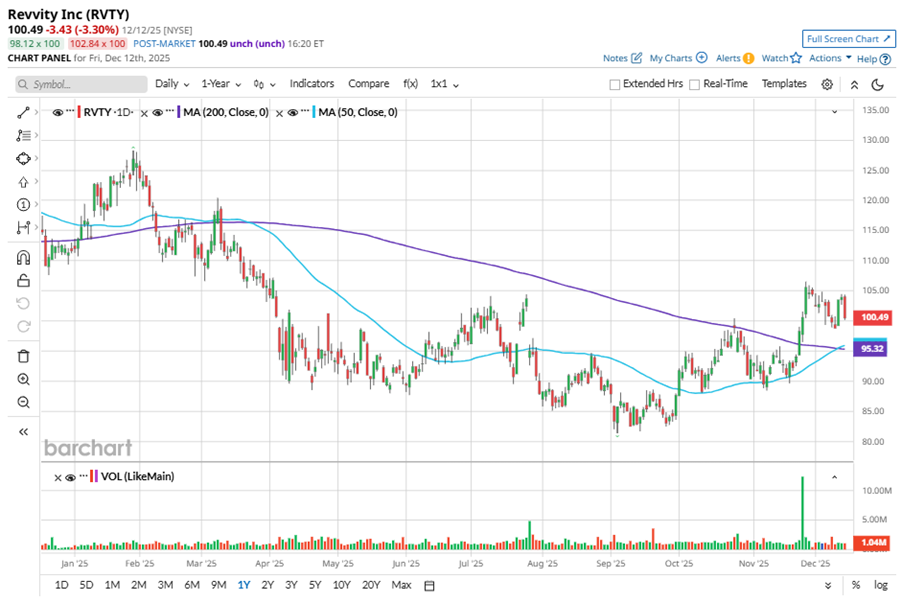The width and height of the screenshot is (902, 602).
Task: Open the Fibonacci and text list tool
Action: coord(23,135)
